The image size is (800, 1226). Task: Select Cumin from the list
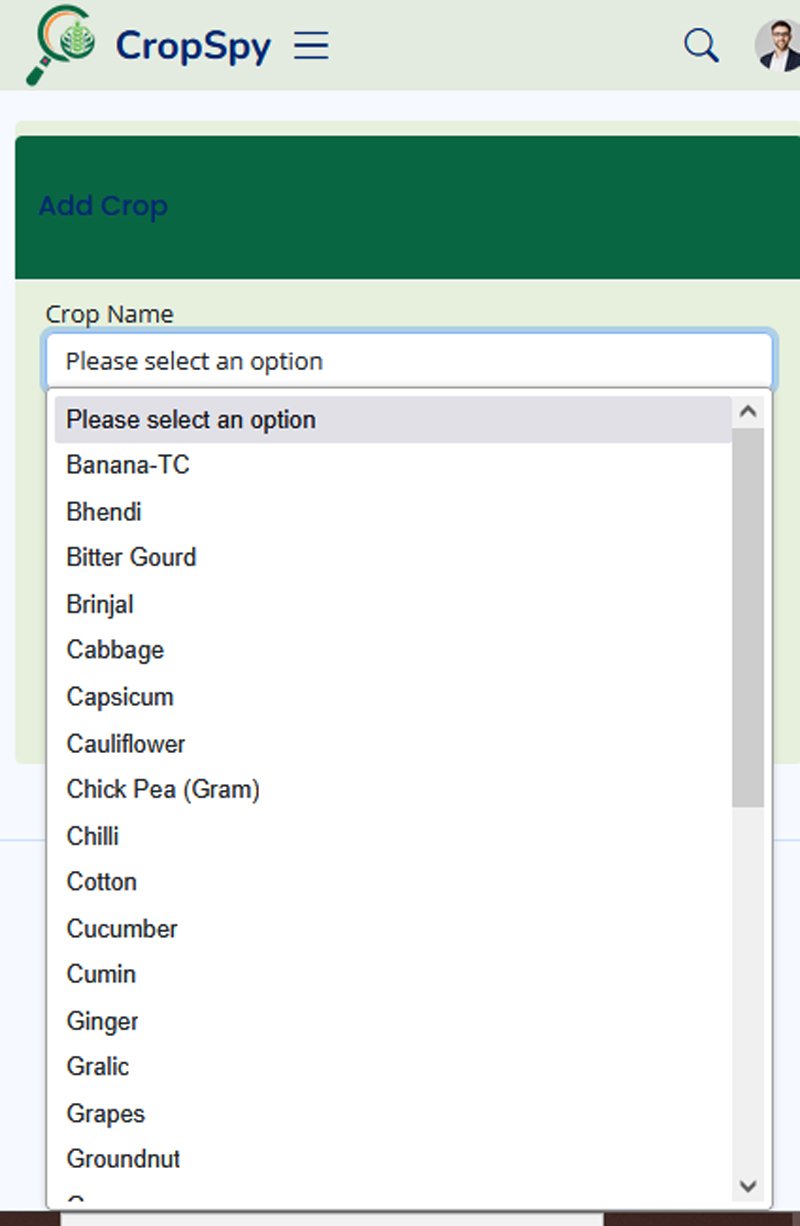(101, 974)
